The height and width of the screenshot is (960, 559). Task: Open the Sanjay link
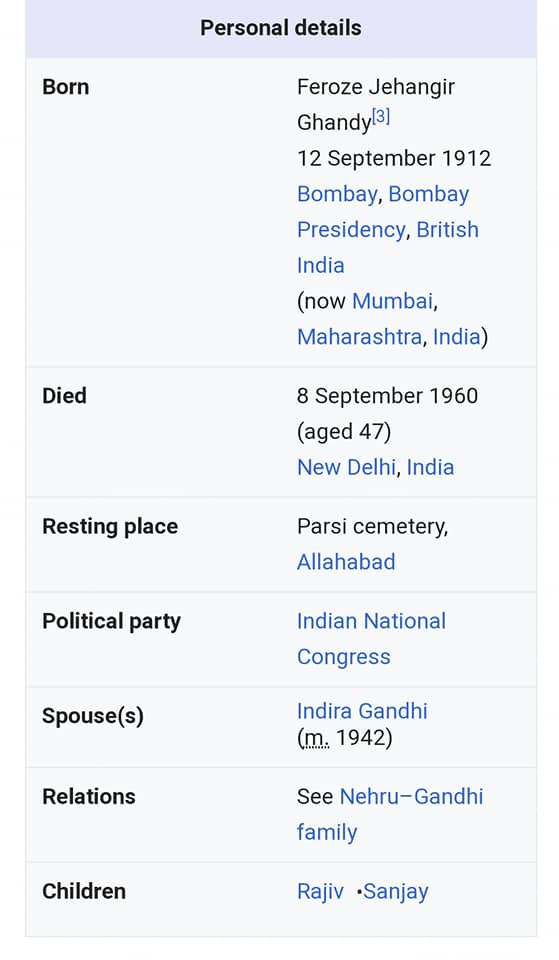[x=396, y=891]
